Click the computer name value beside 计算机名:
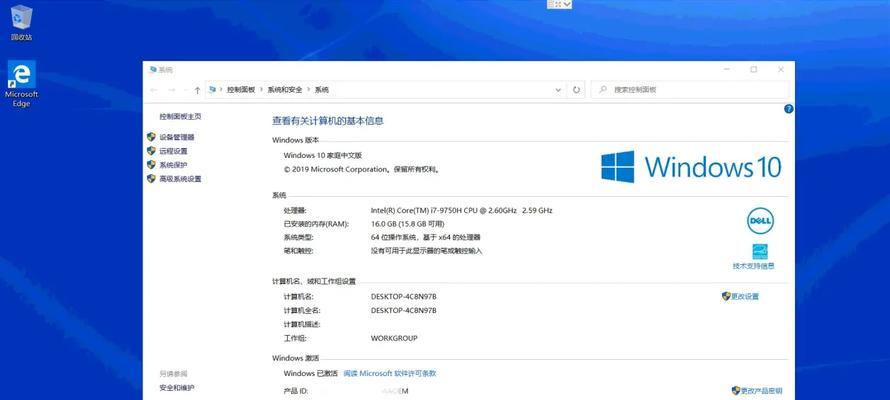This screenshot has height=400, width=890. click(404, 297)
